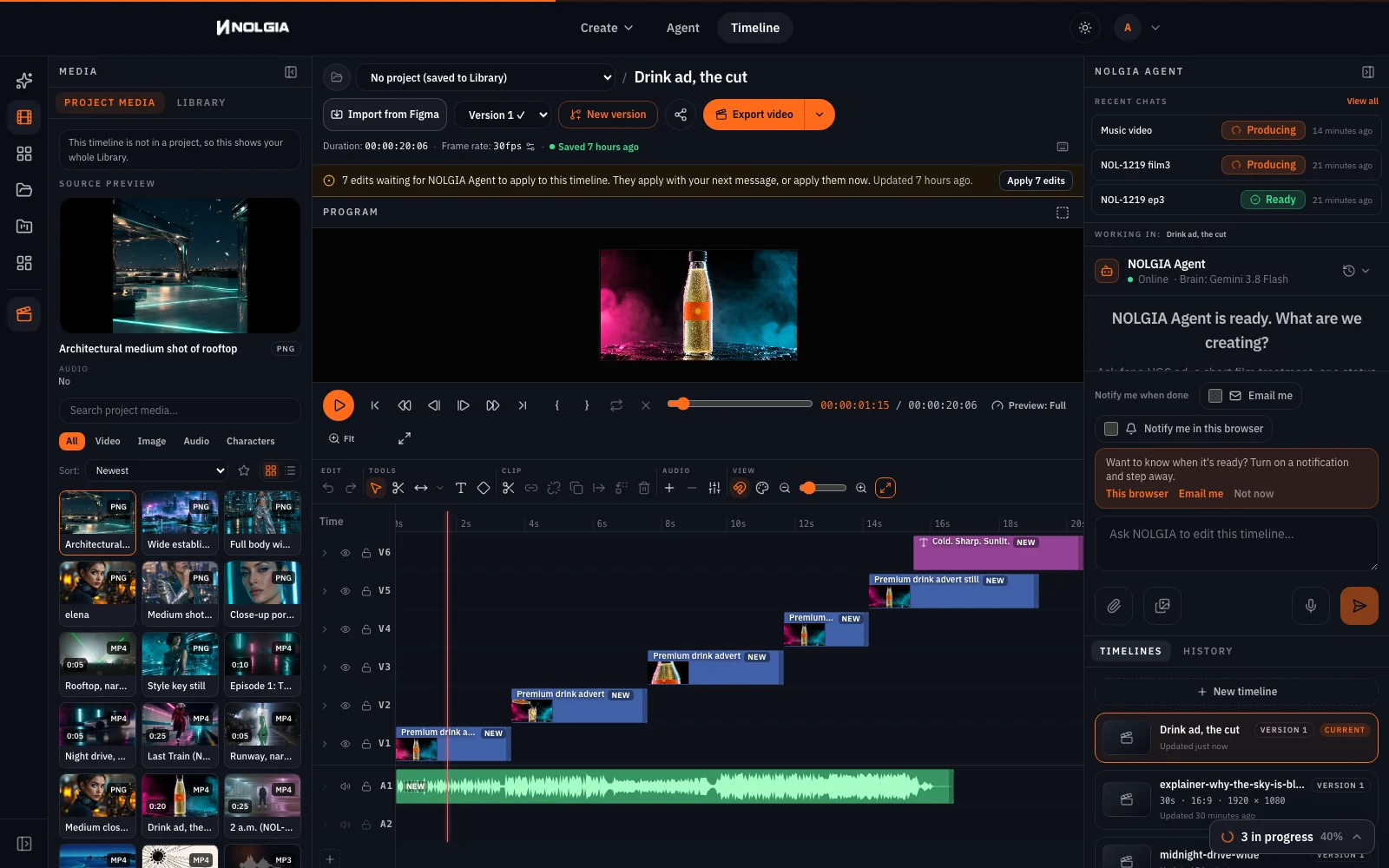Click the audio mixer sliders icon
This screenshot has height=868, width=1389.
point(714,488)
